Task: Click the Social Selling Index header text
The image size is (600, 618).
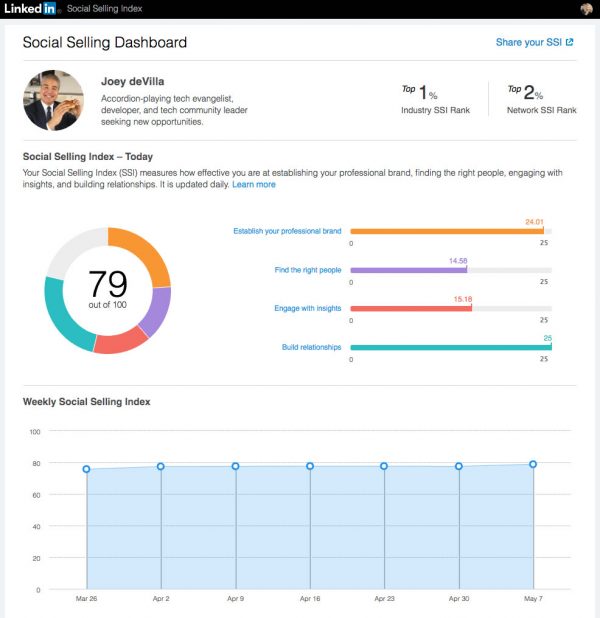Action: pos(104,9)
